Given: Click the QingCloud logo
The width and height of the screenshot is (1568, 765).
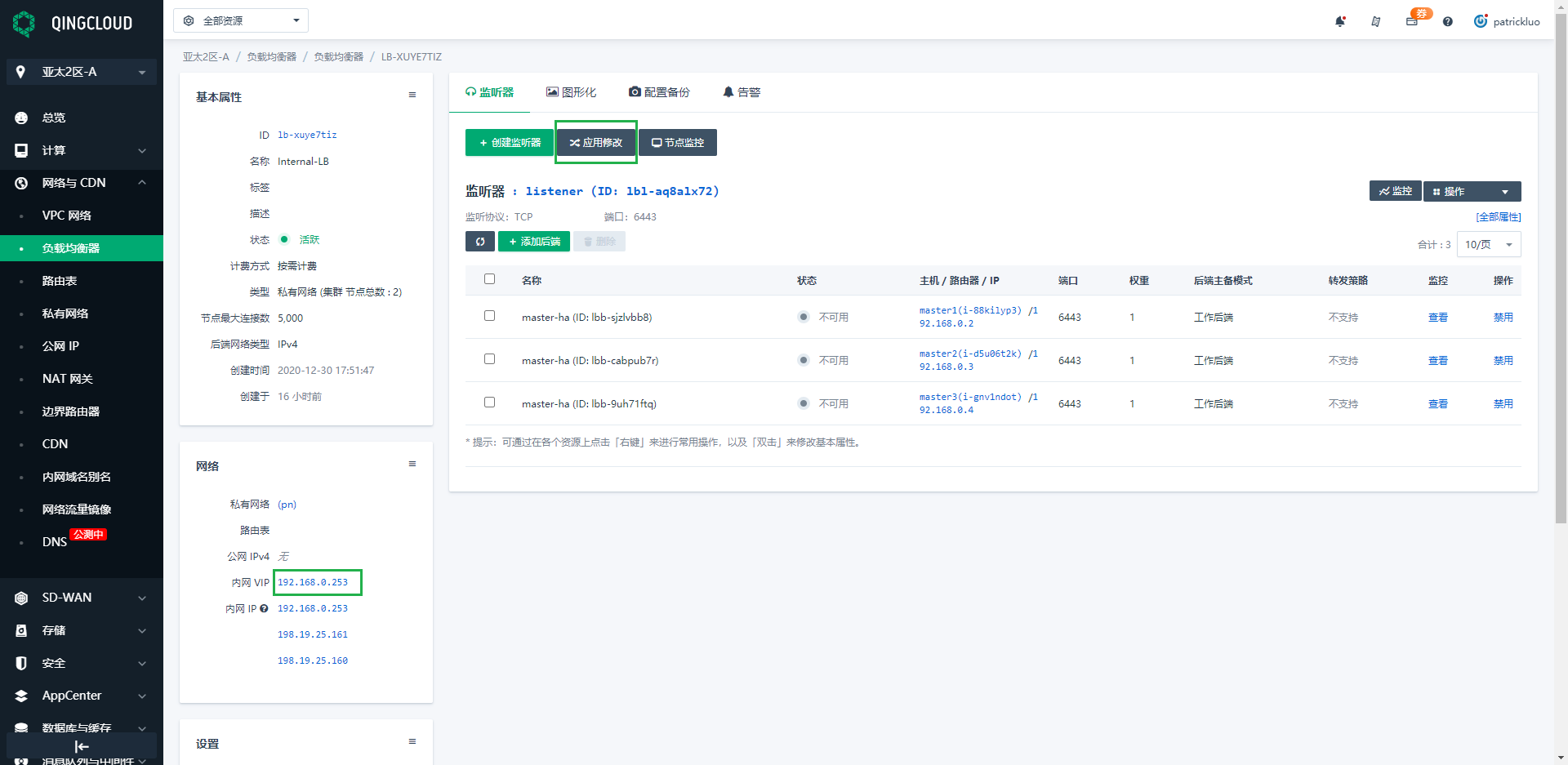Looking at the screenshot, I should pyautogui.click(x=73, y=23).
